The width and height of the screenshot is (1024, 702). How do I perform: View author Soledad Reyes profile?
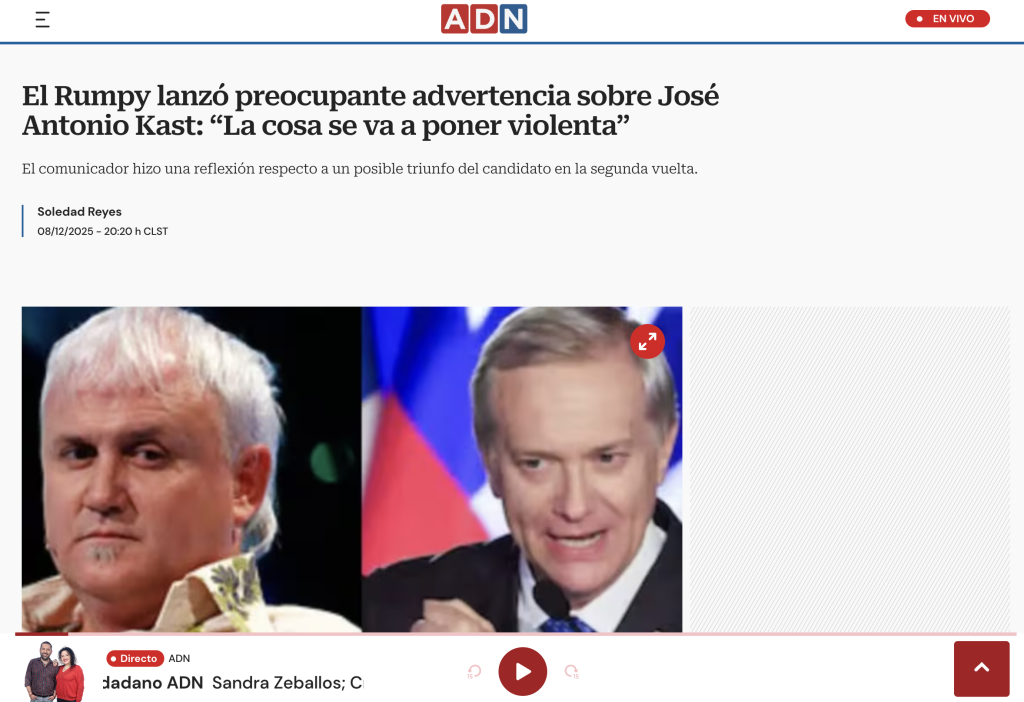click(x=79, y=212)
